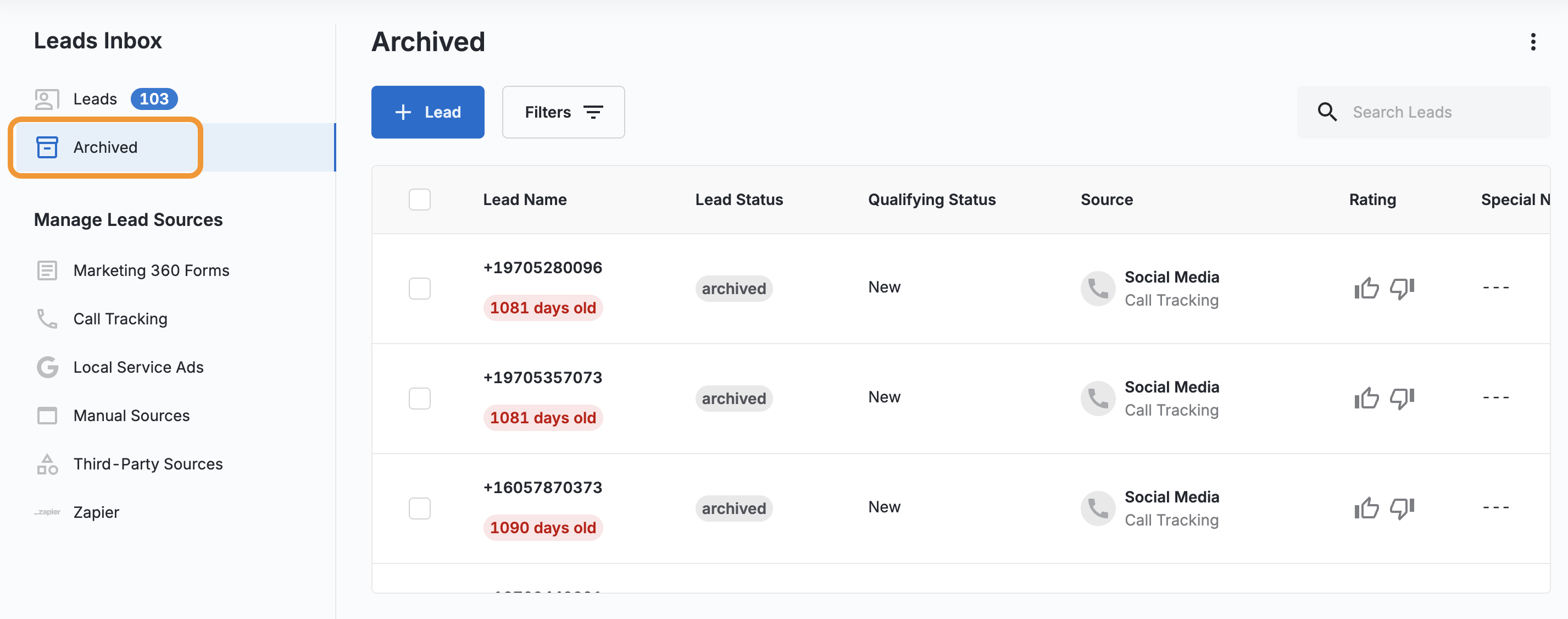
Task: Open the Leads inbox with 103 badge
Action: pyautogui.click(x=96, y=100)
